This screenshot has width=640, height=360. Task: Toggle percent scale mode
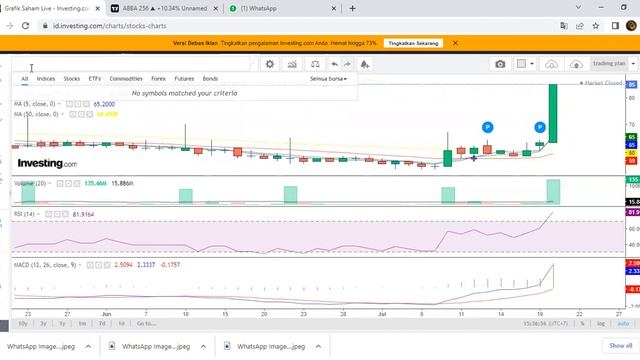582,324
